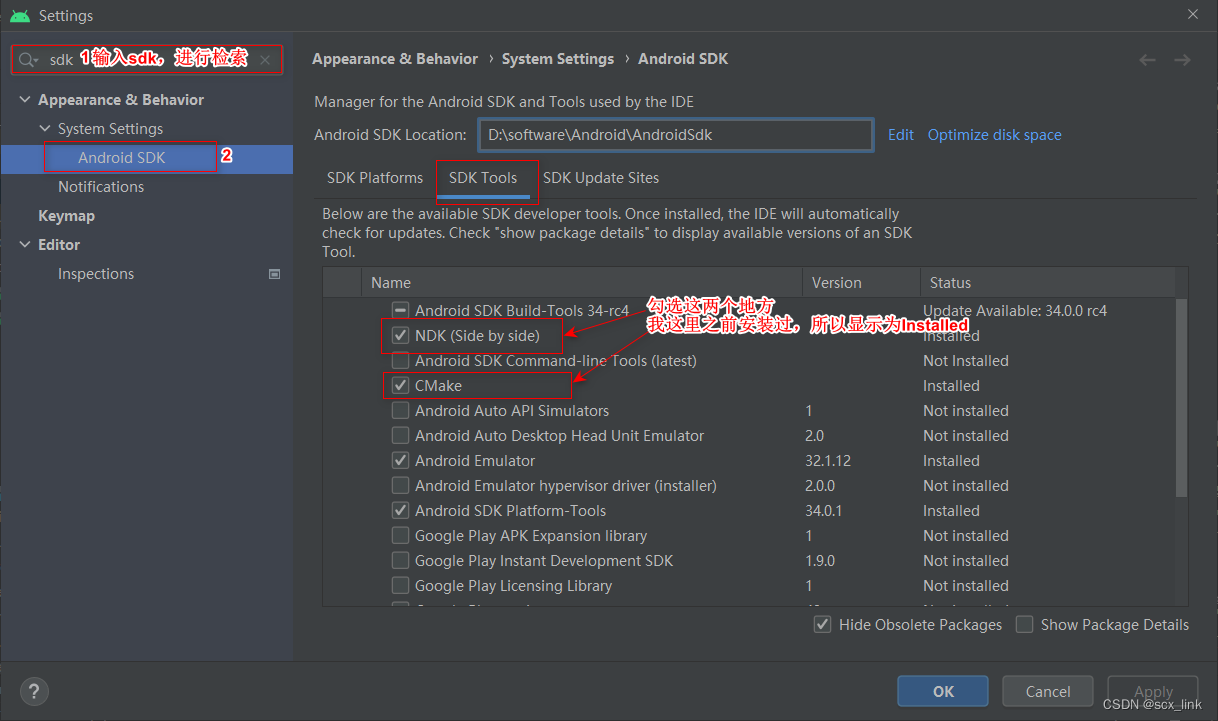Click the Android Studio logo icon
Screen dimensions: 1218x721
(x=20, y=16)
